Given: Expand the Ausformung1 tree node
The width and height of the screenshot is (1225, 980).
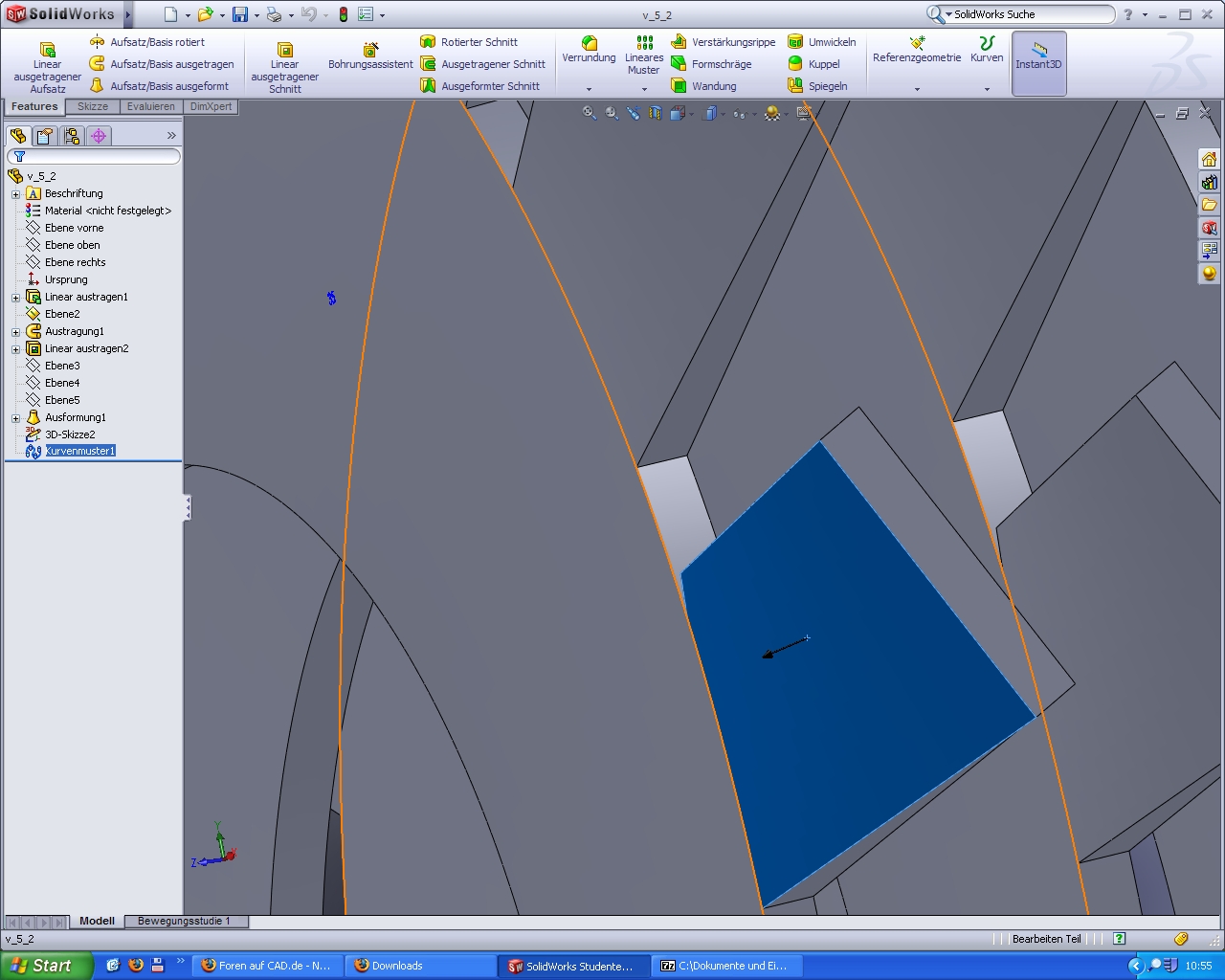Looking at the screenshot, I should click(15, 418).
